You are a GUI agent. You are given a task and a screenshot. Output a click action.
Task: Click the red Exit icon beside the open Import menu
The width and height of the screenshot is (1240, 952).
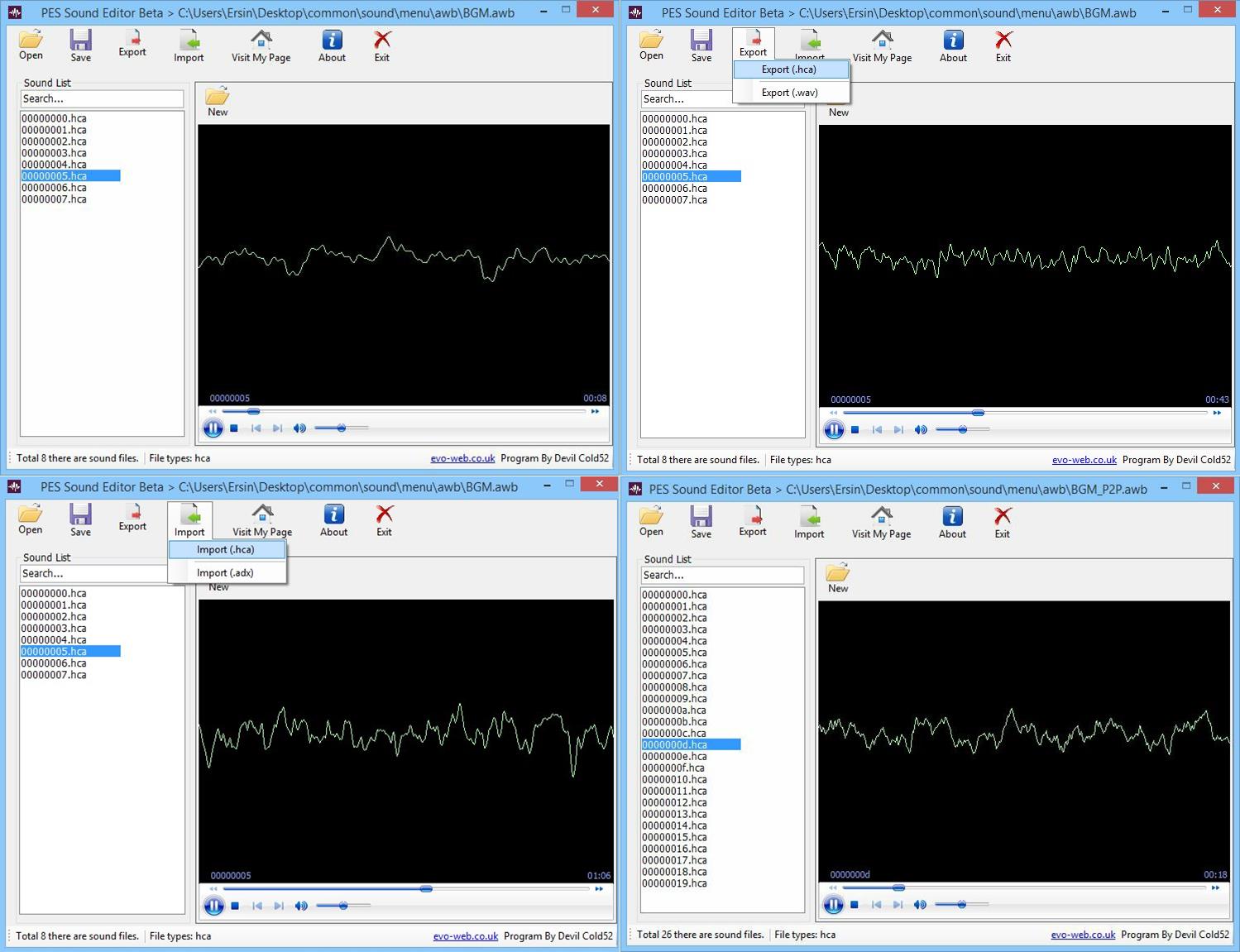(x=384, y=520)
